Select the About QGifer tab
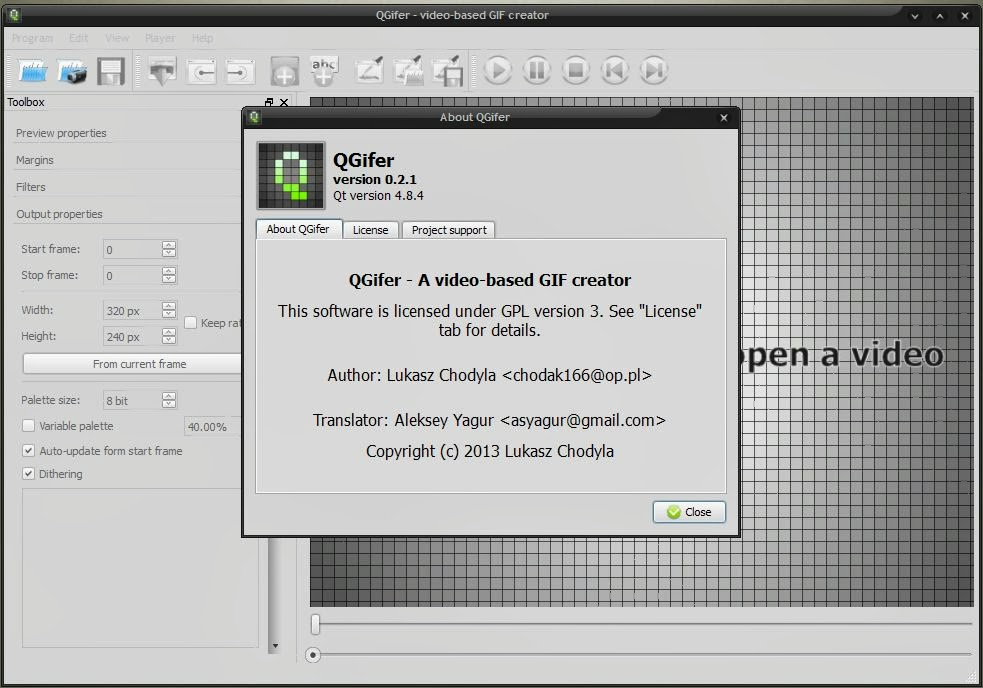This screenshot has height=688, width=983. pos(298,229)
